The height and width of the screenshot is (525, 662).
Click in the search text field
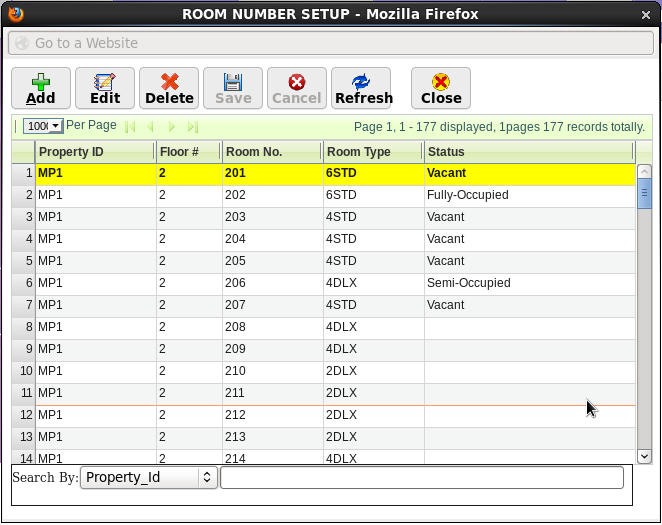point(421,478)
